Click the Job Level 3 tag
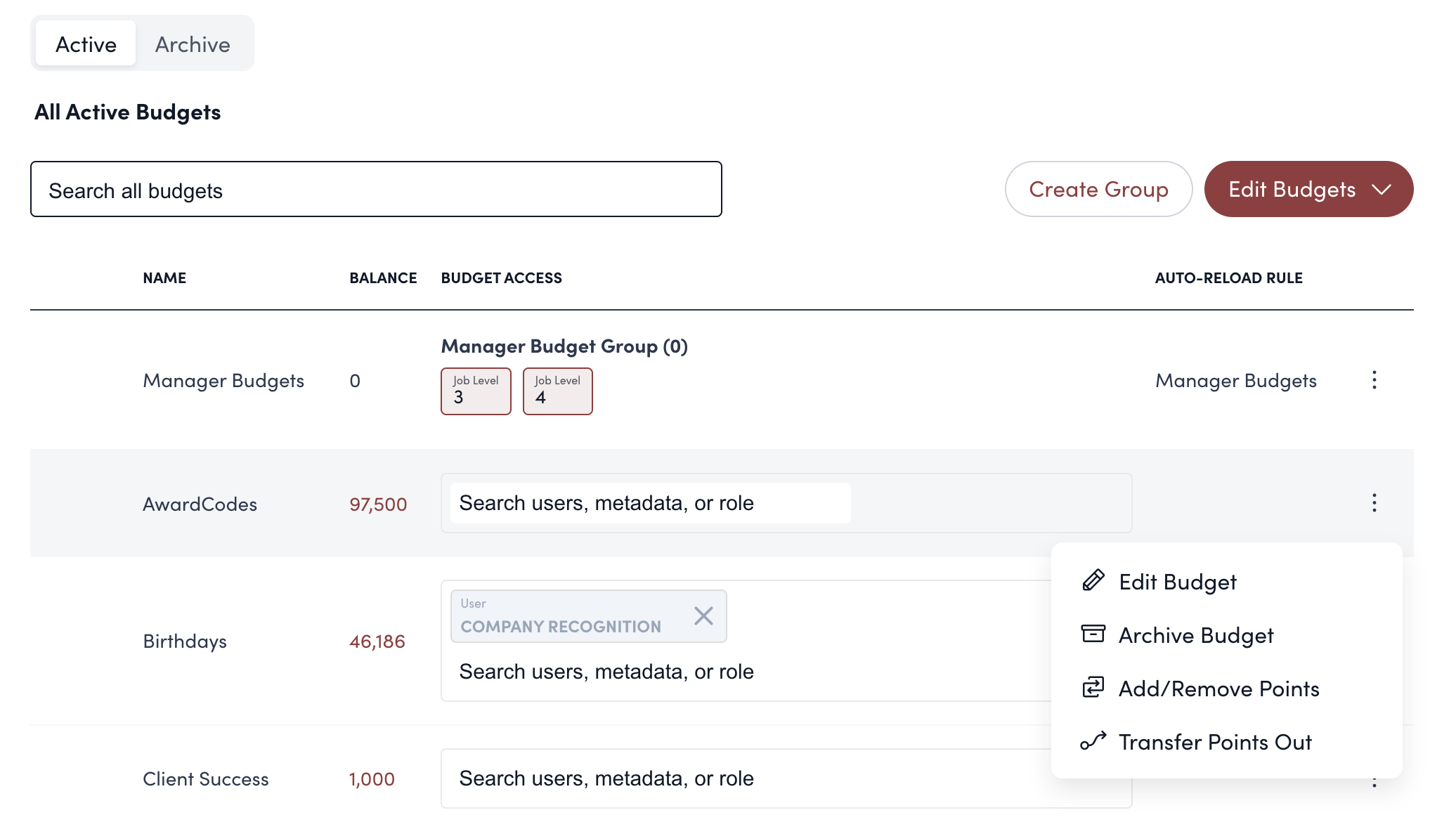The image size is (1456, 815). click(x=476, y=391)
